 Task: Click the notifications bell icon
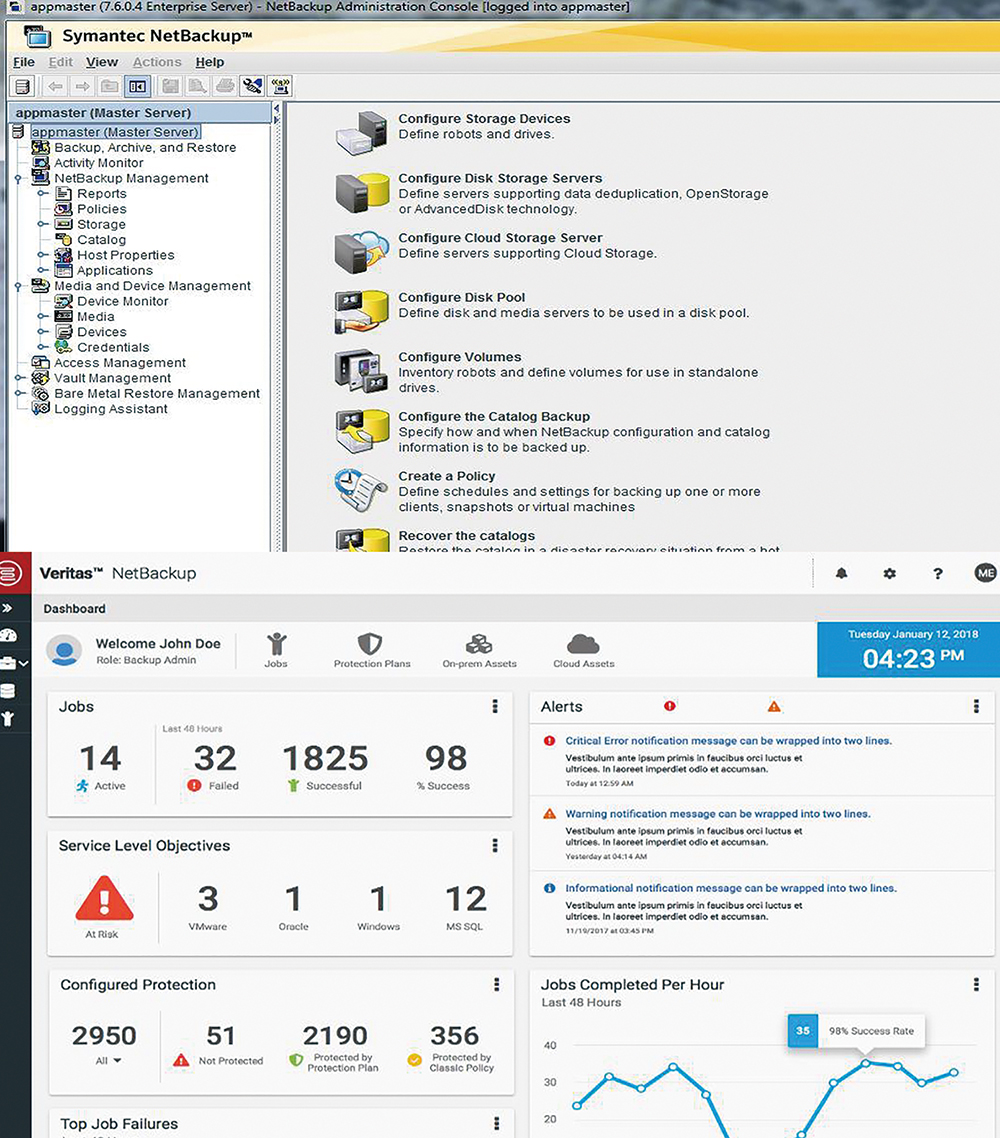[842, 573]
